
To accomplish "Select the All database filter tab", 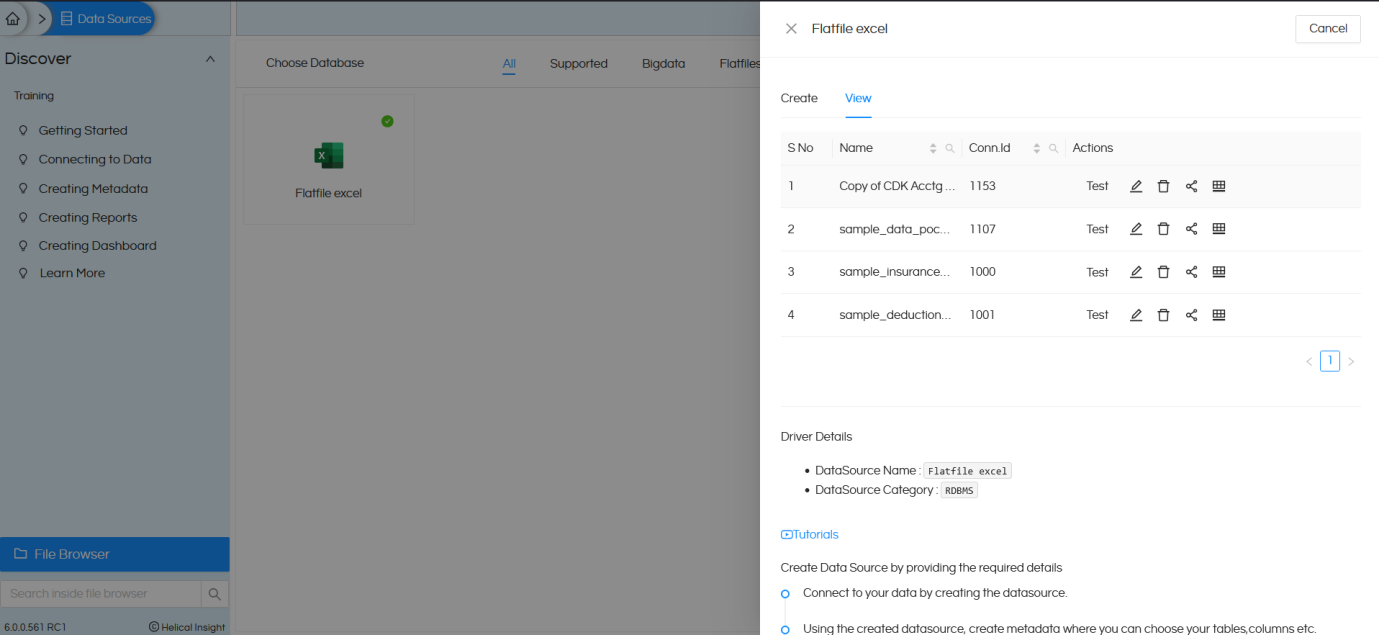I will pos(509,63).
